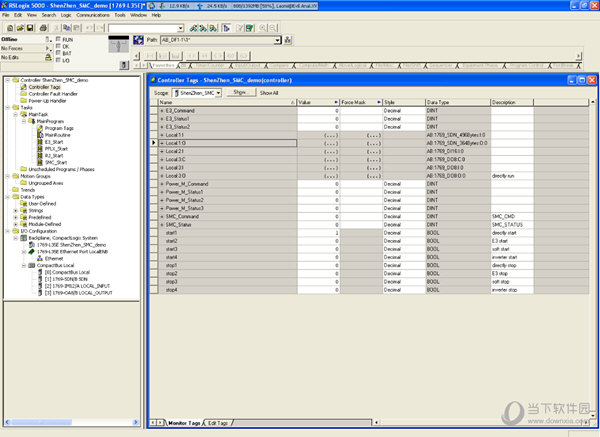
Task: Collapse the CompactBus Local tree node
Action: (24, 265)
